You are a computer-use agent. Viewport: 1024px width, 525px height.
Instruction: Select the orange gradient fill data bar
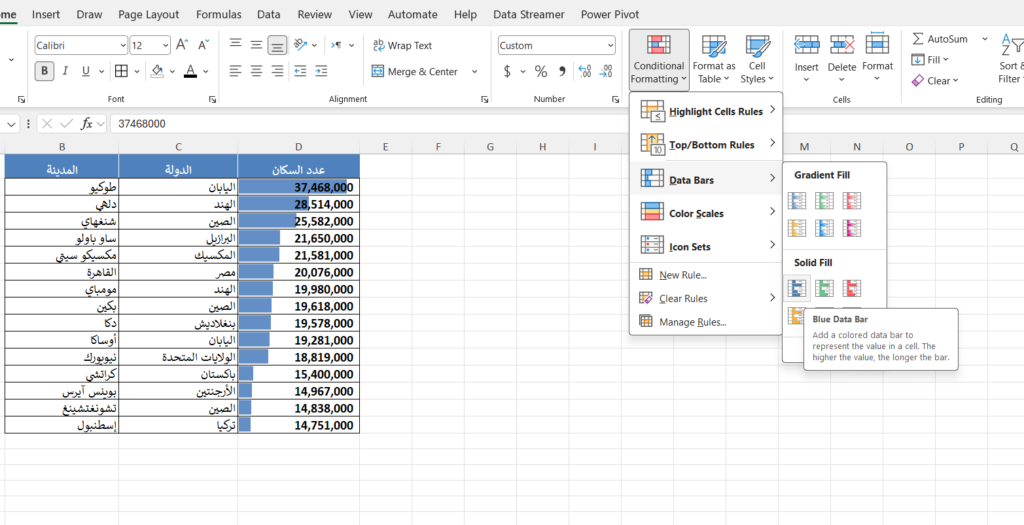(x=797, y=228)
